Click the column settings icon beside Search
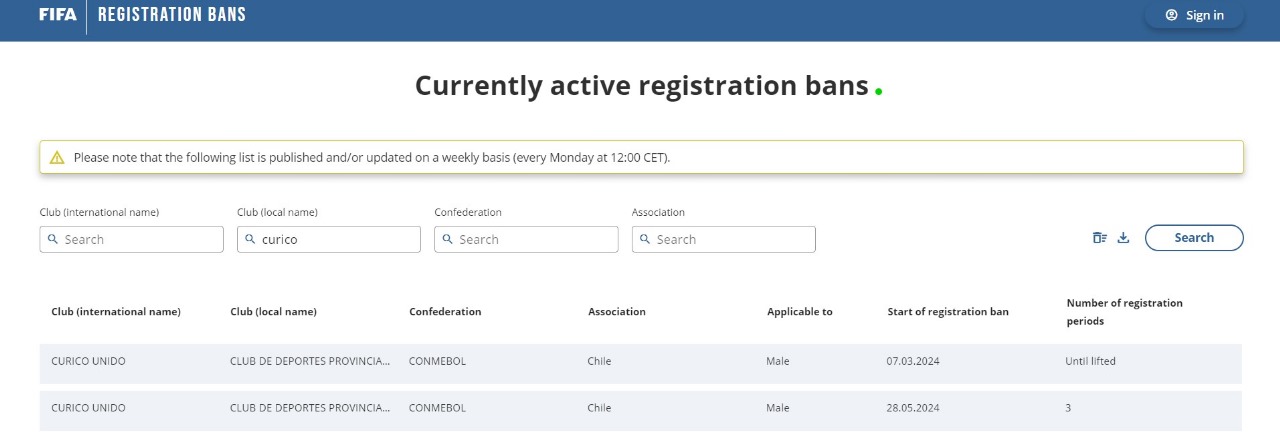1280x444 pixels. [x=1100, y=238]
